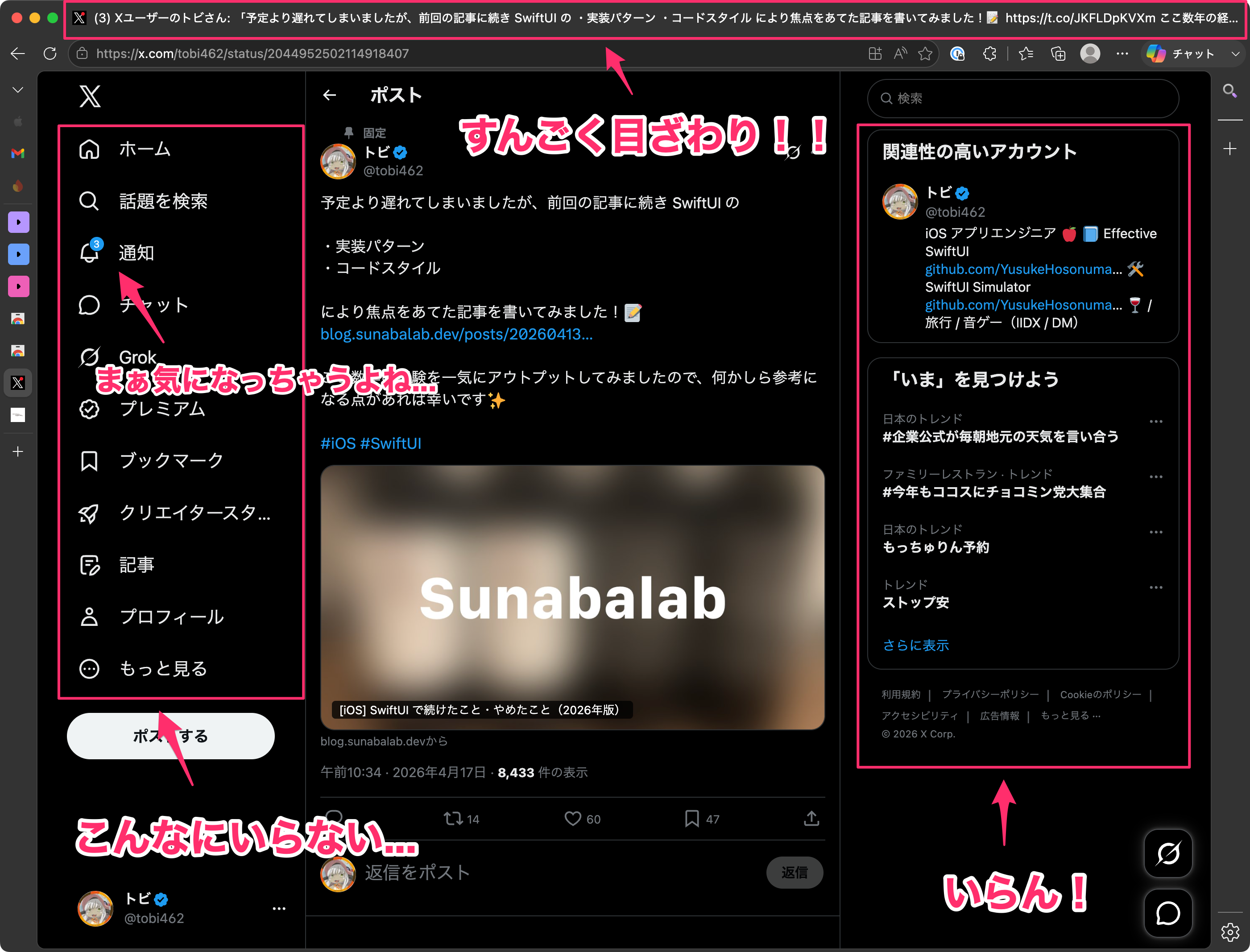The height and width of the screenshot is (952, 1250).
Task: Open the #iOS hashtag
Action: (x=338, y=443)
